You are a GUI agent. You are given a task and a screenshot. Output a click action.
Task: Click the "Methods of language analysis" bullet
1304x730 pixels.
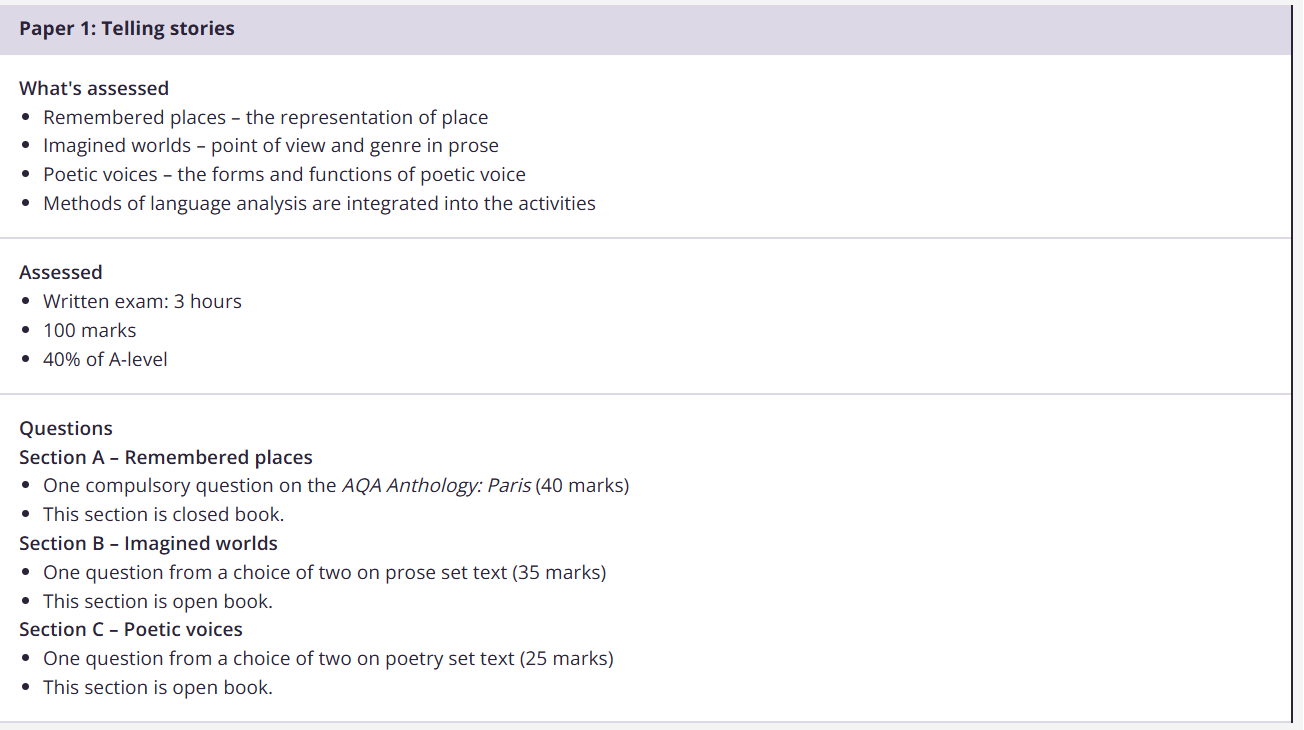click(319, 203)
